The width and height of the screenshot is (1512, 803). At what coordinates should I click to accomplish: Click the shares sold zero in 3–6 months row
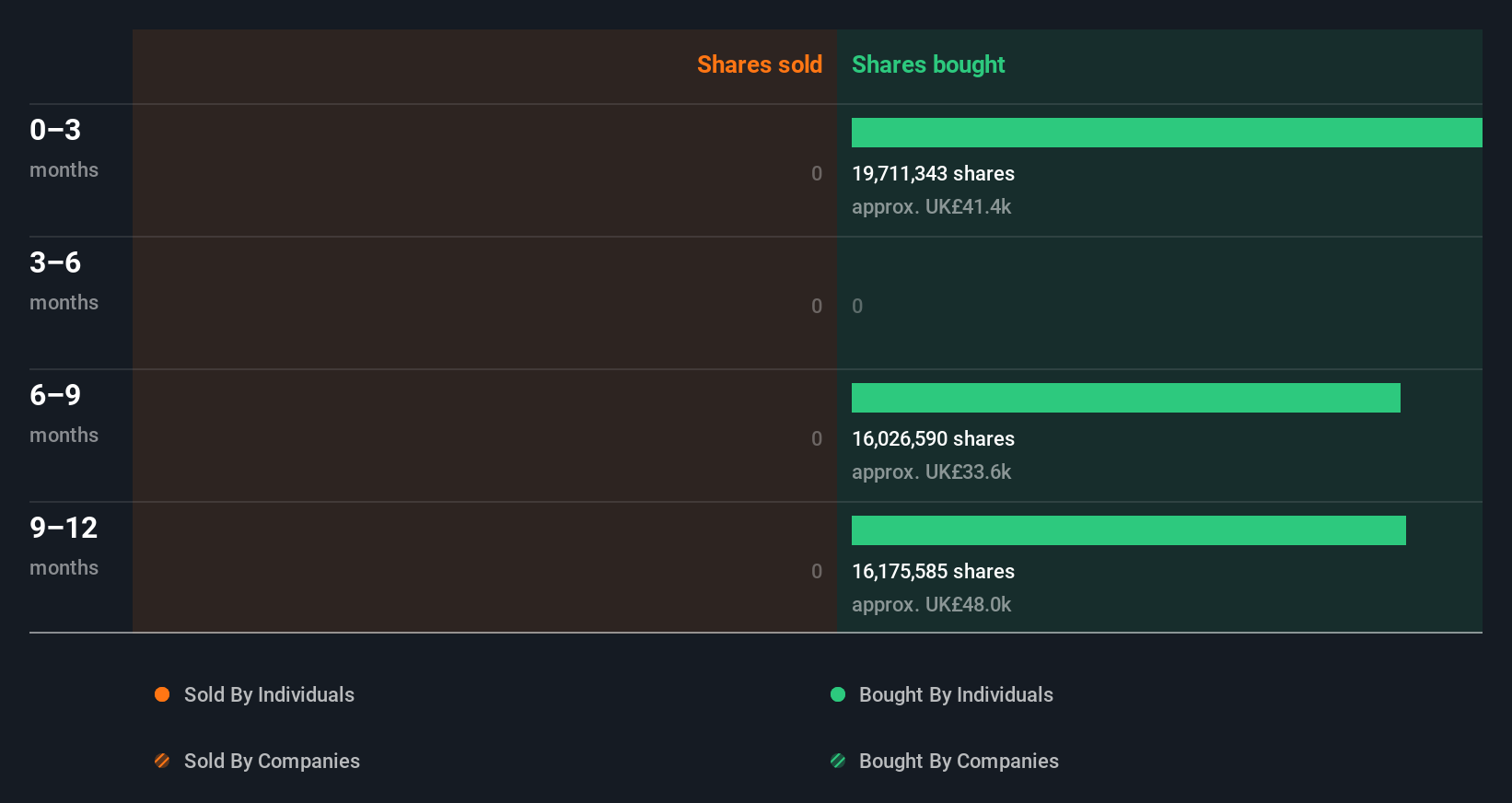tap(817, 307)
